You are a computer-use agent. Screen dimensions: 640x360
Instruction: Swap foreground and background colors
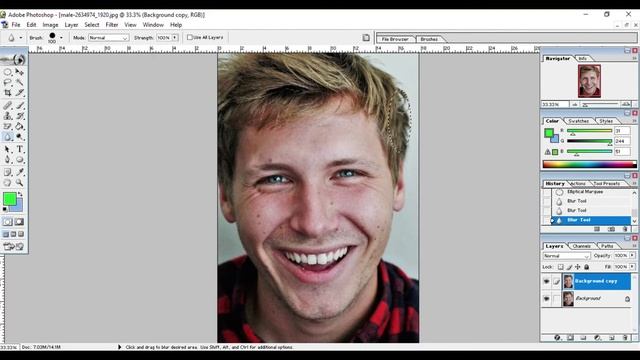(20, 194)
